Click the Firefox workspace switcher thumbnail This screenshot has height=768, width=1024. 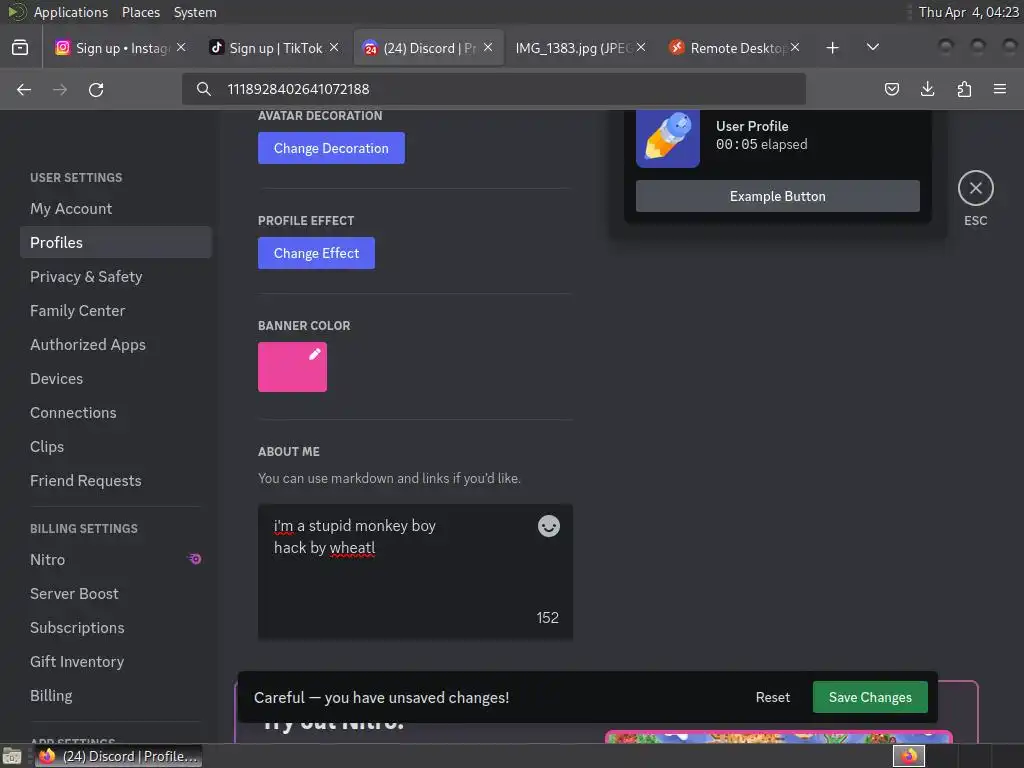pos(908,756)
